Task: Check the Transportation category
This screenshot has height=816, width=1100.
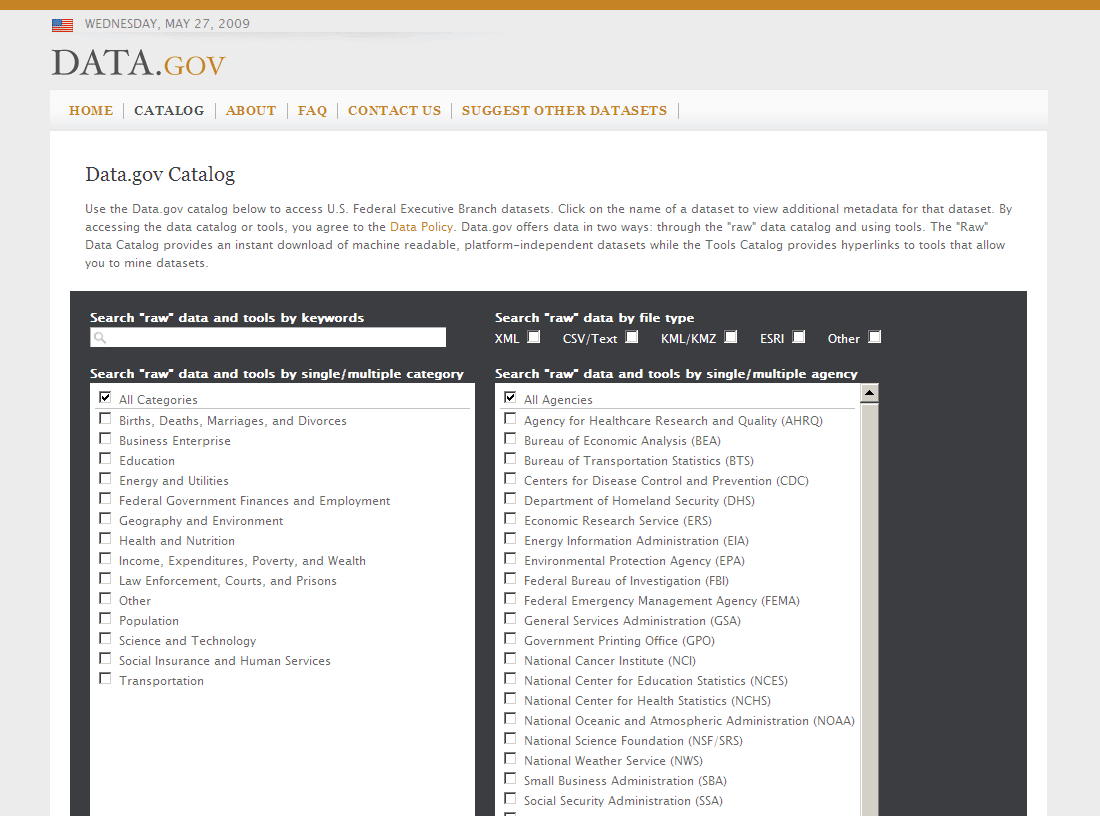Action: (x=105, y=678)
